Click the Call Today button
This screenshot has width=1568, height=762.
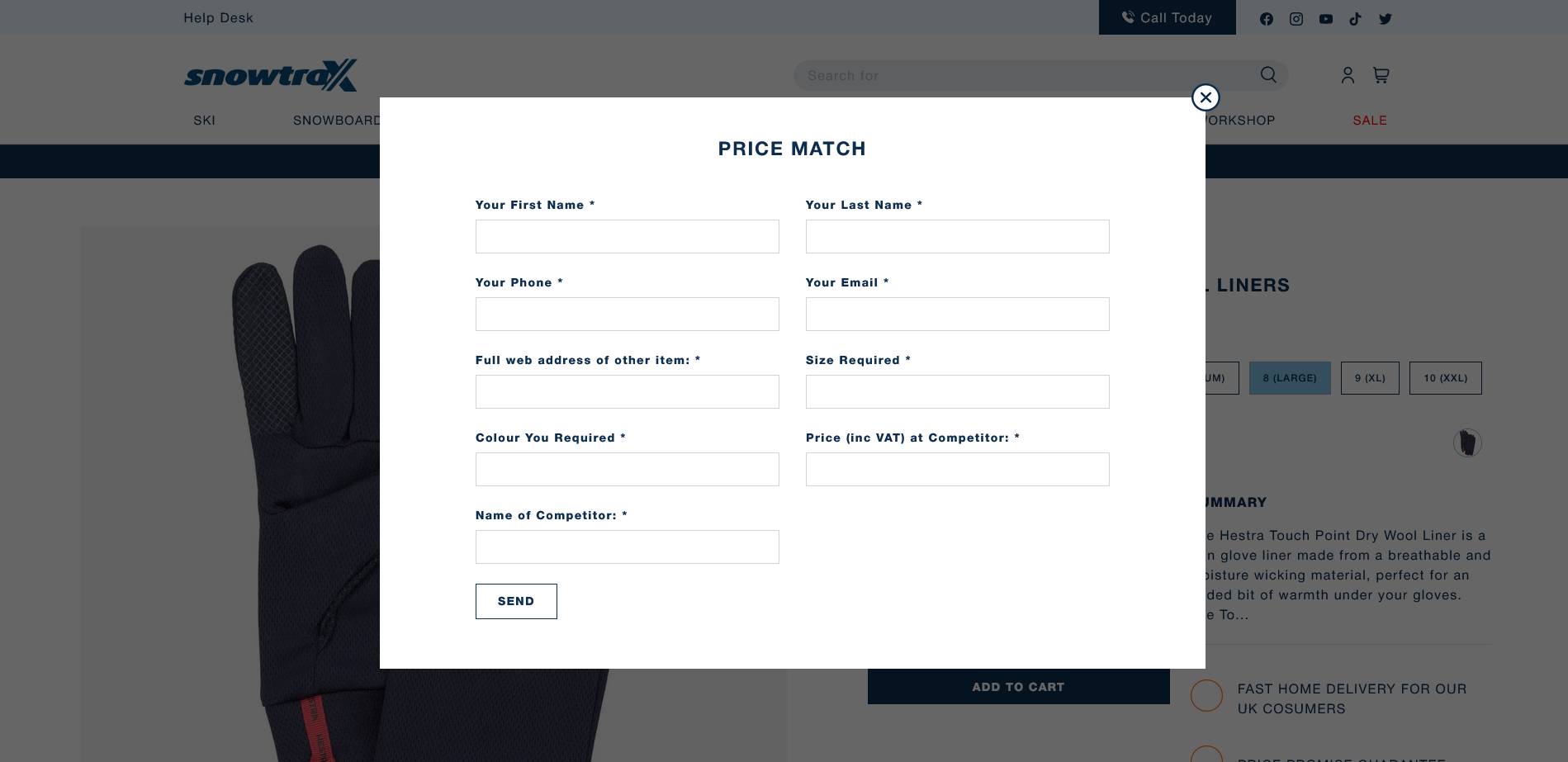1167,17
